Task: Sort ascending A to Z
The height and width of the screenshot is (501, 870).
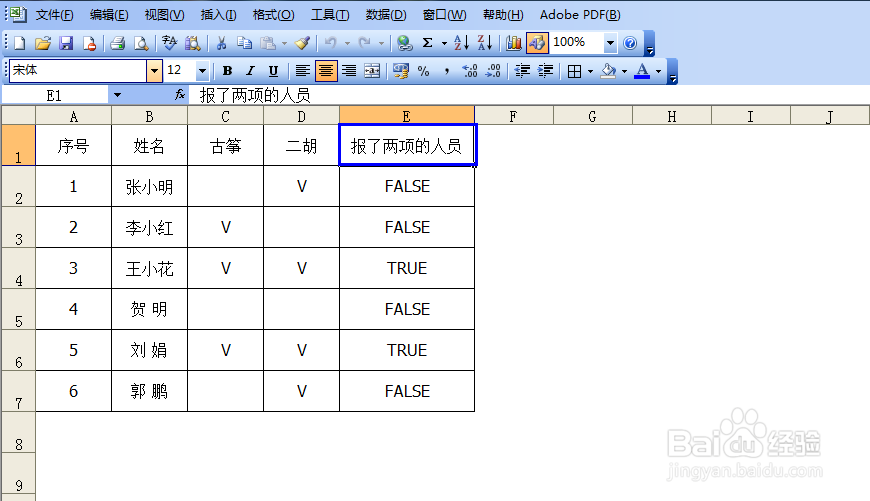Action: coord(462,43)
